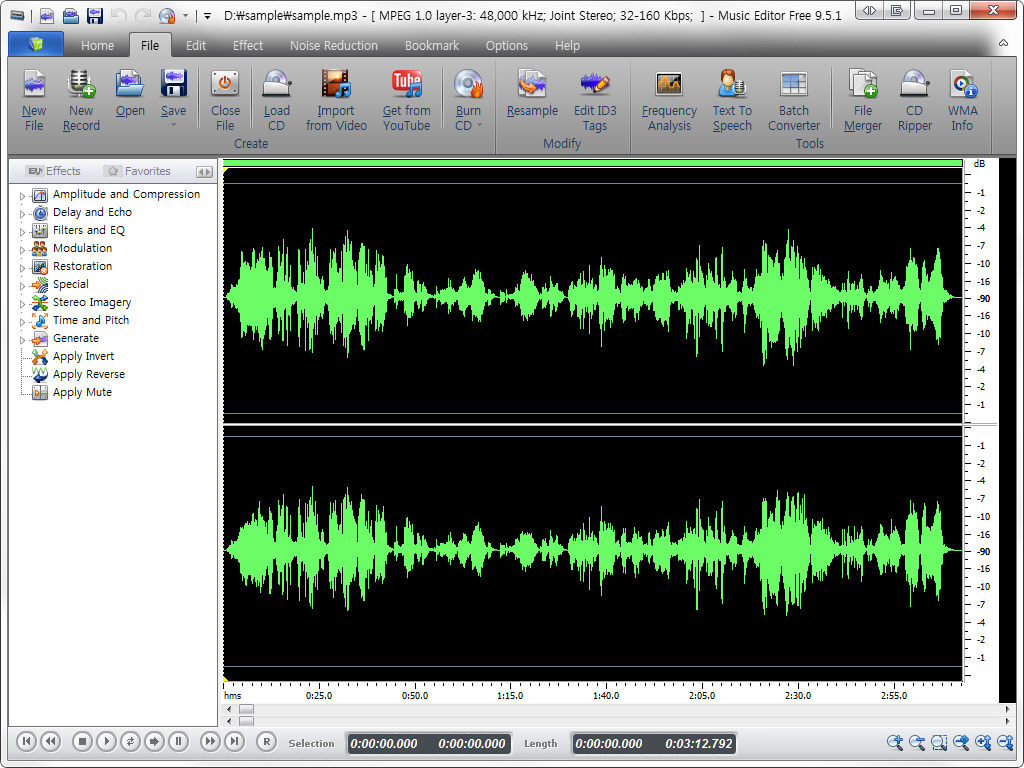The width and height of the screenshot is (1024, 768).
Task: Import from Video in the ribbon
Action: pyautogui.click(x=336, y=100)
